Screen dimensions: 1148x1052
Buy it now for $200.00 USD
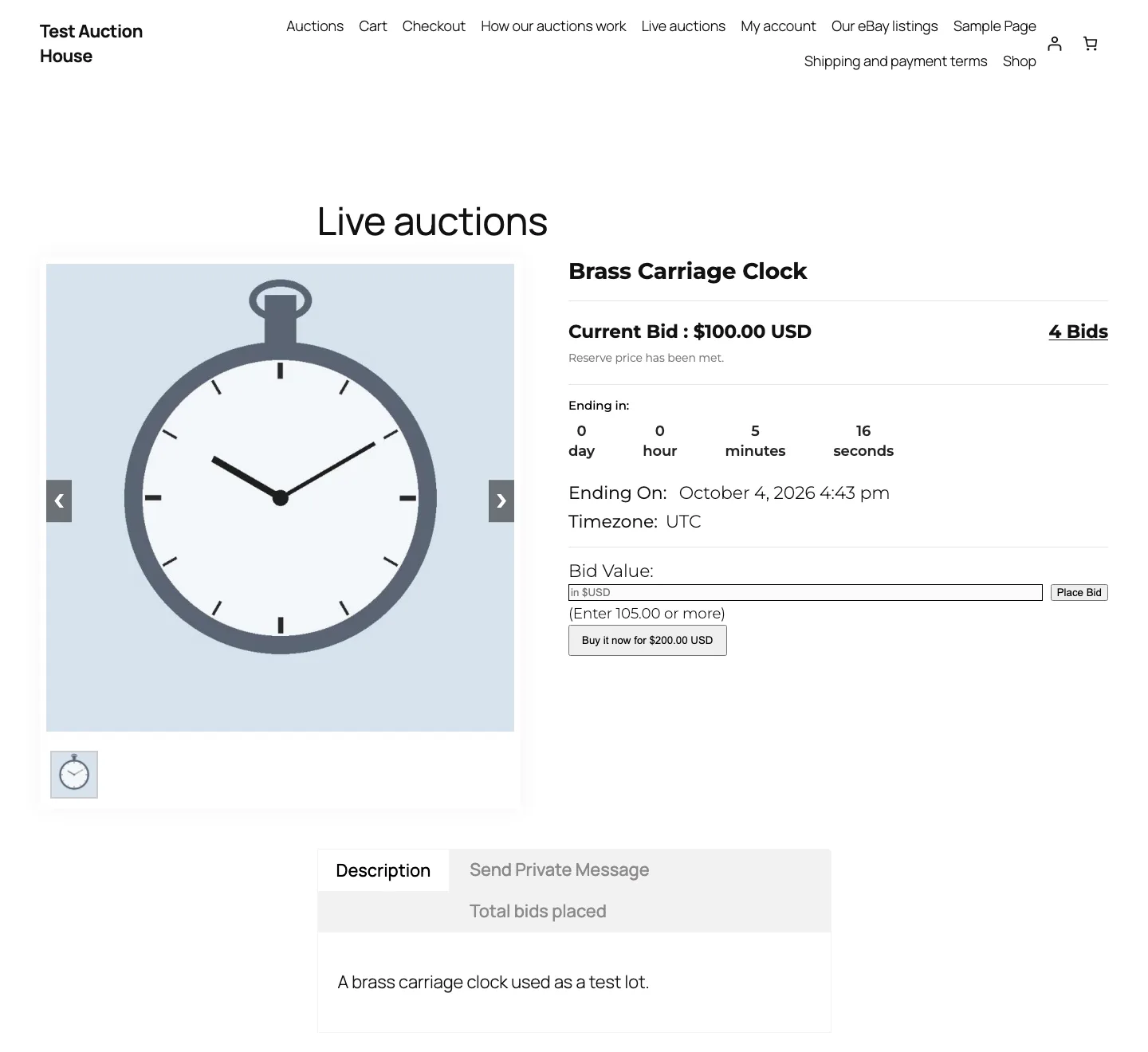coord(647,641)
